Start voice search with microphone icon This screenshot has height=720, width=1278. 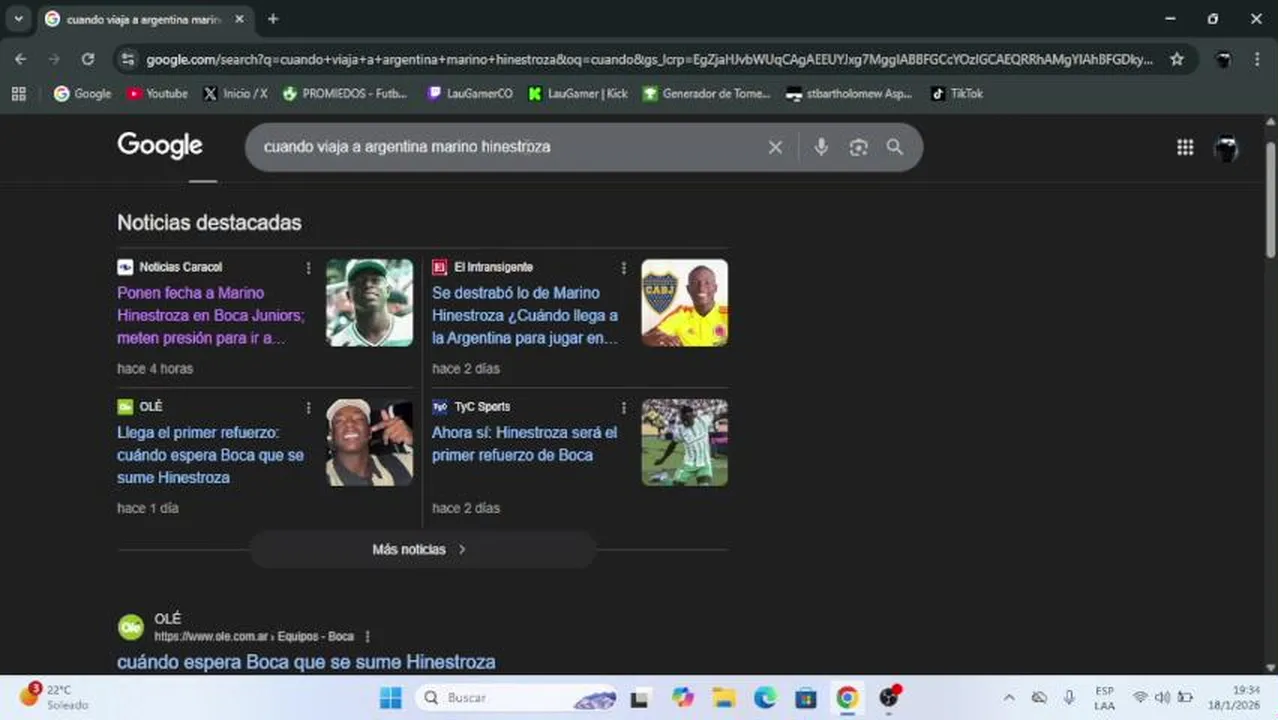pyautogui.click(x=821, y=147)
